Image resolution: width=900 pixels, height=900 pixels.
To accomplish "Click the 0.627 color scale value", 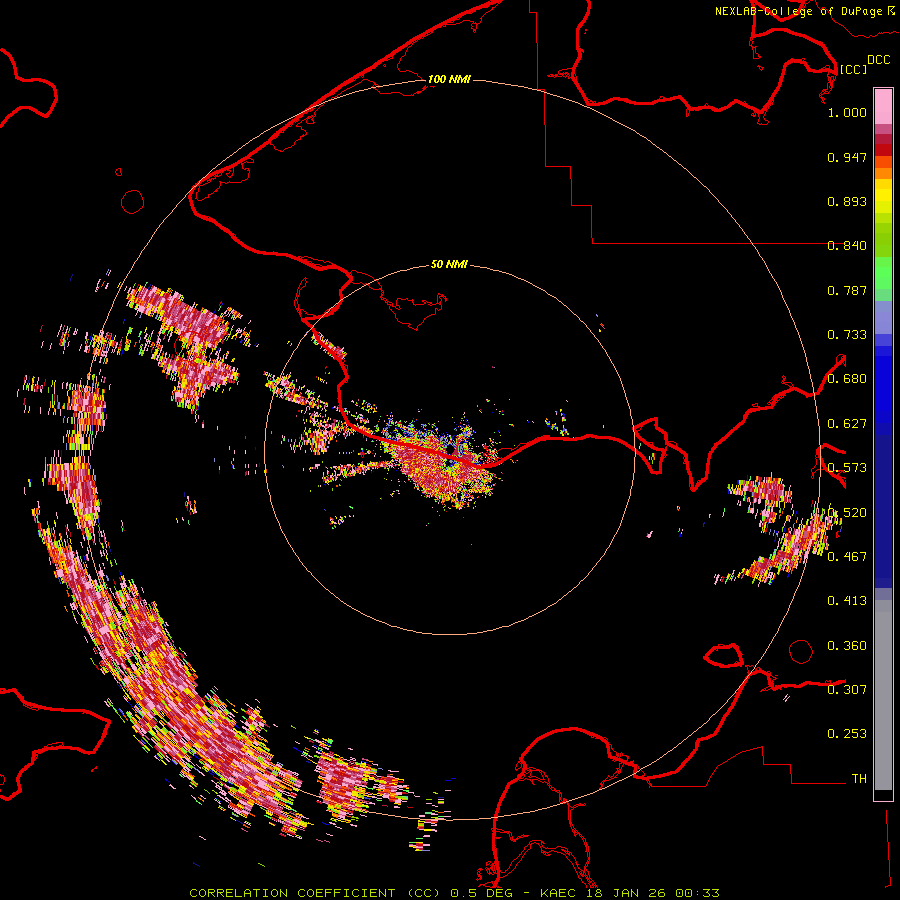I will coord(847,424).
